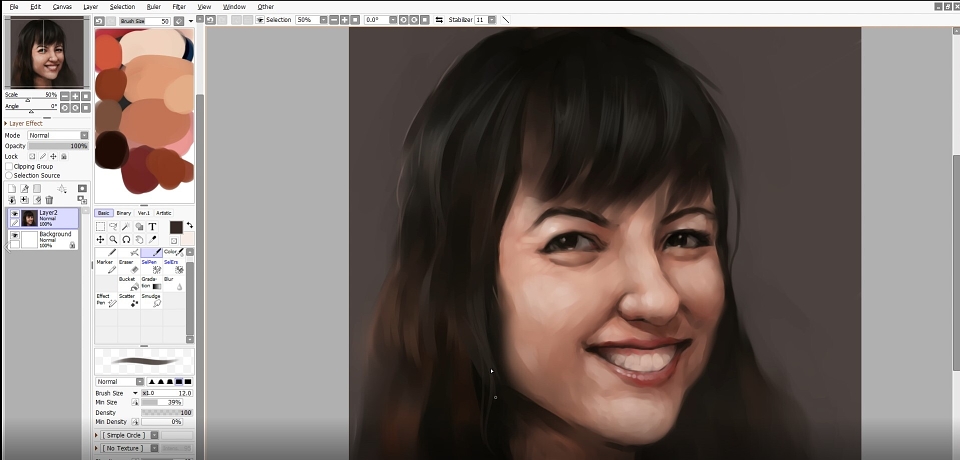Select the eyedropper color picker tool
The image size is (960, 460).
click(152, 239)
